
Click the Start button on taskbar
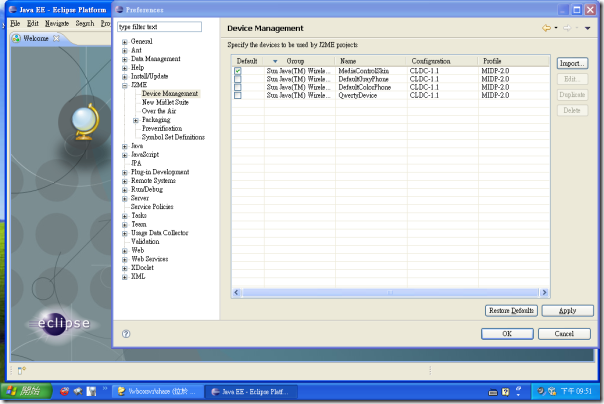[x=26, y=391]
